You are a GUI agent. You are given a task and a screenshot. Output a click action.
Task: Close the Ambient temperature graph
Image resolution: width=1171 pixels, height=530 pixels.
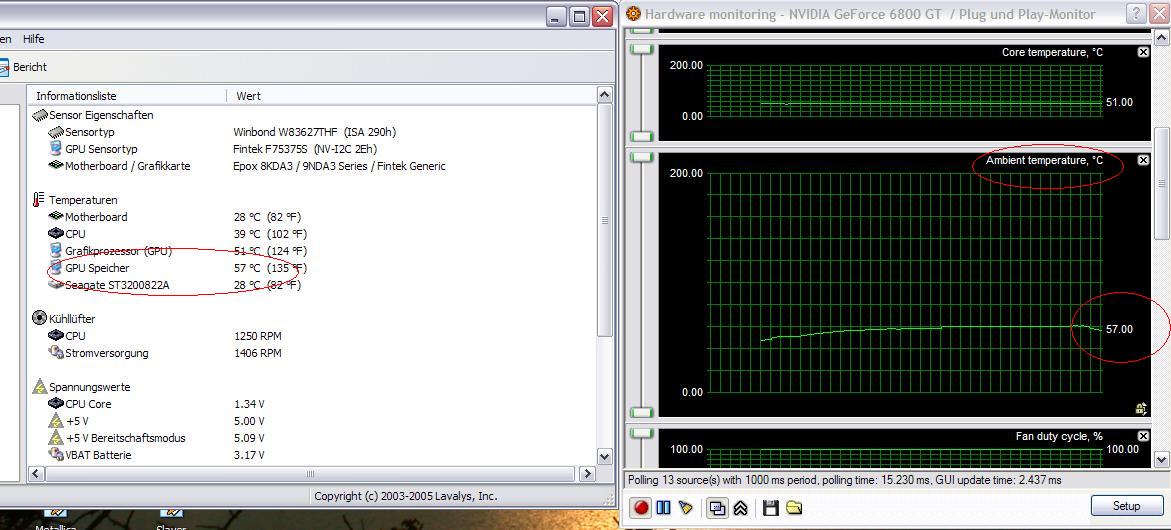(1143, 160)
